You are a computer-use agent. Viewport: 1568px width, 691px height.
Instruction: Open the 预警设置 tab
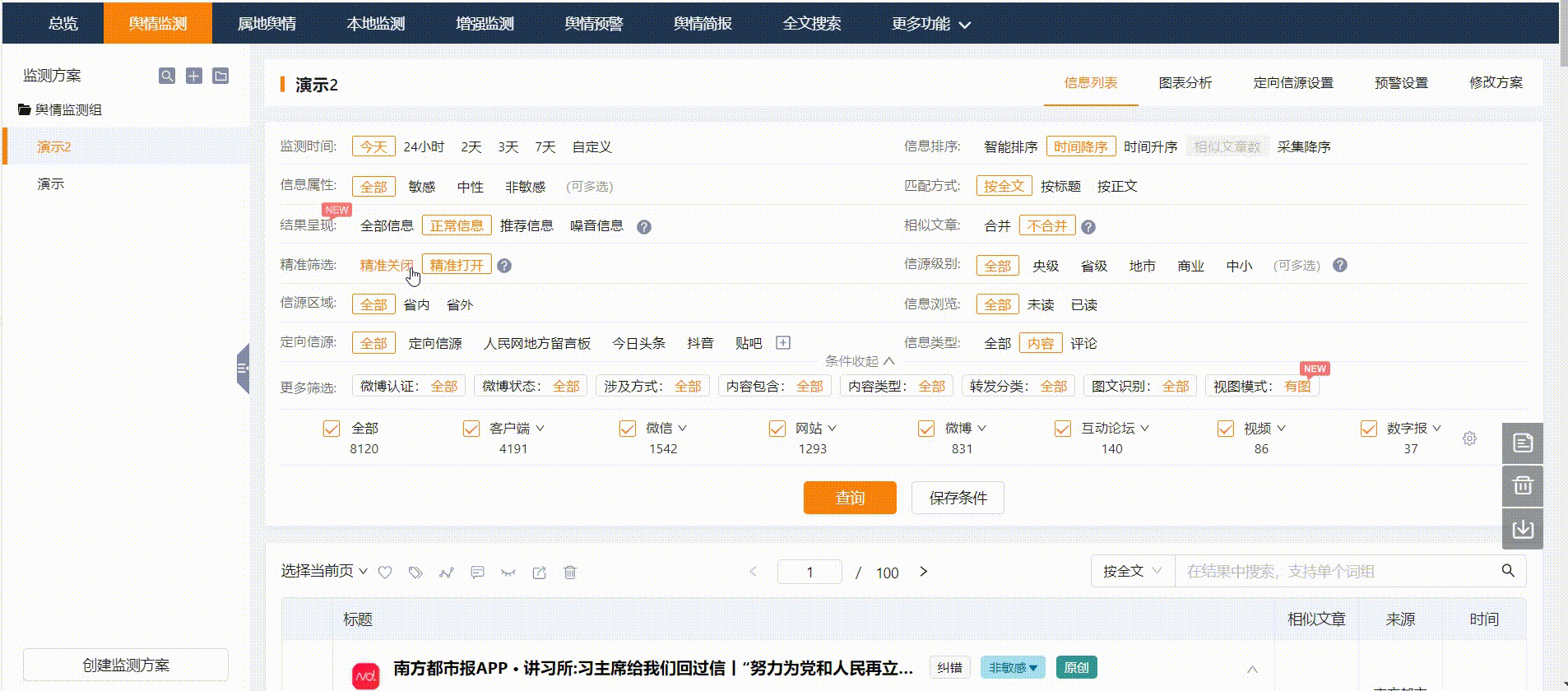(x=1402, y=83)
